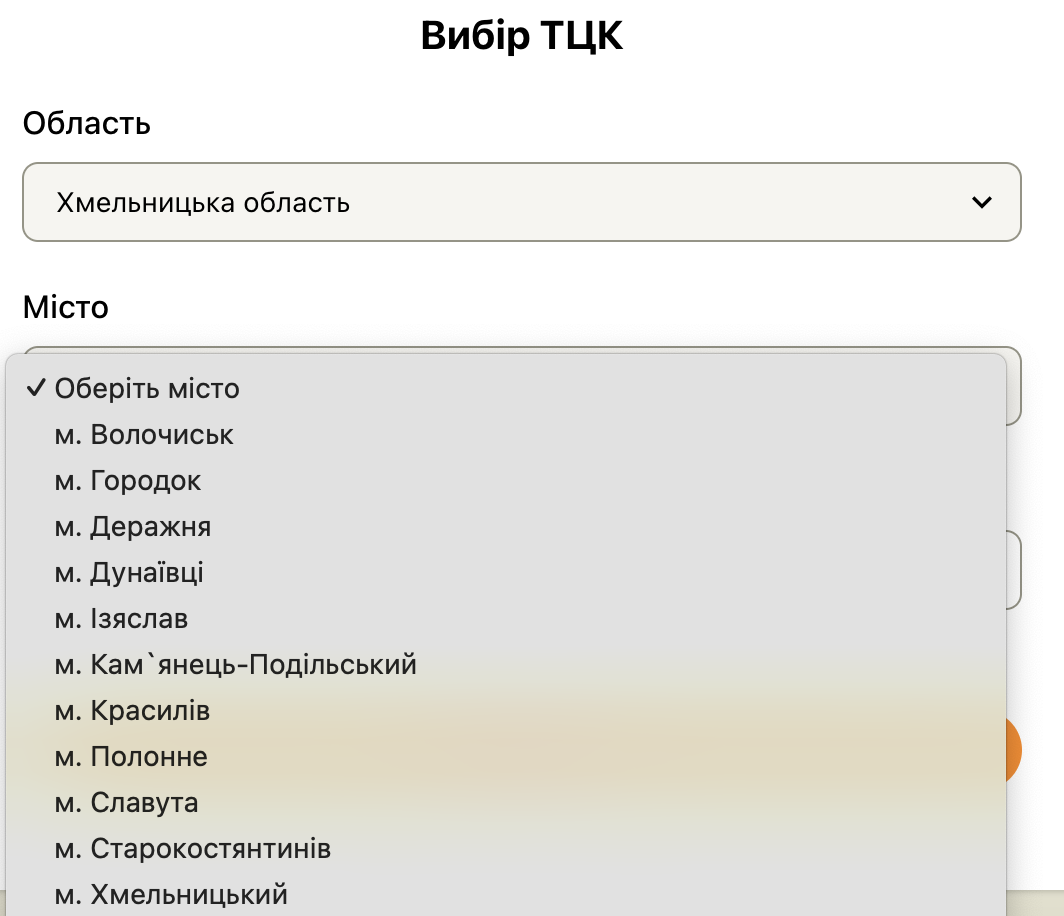This screenshot has height=916, width=1064.
Task: Click the checkmark beside Оберіть місто
Action: coord(37,388)
